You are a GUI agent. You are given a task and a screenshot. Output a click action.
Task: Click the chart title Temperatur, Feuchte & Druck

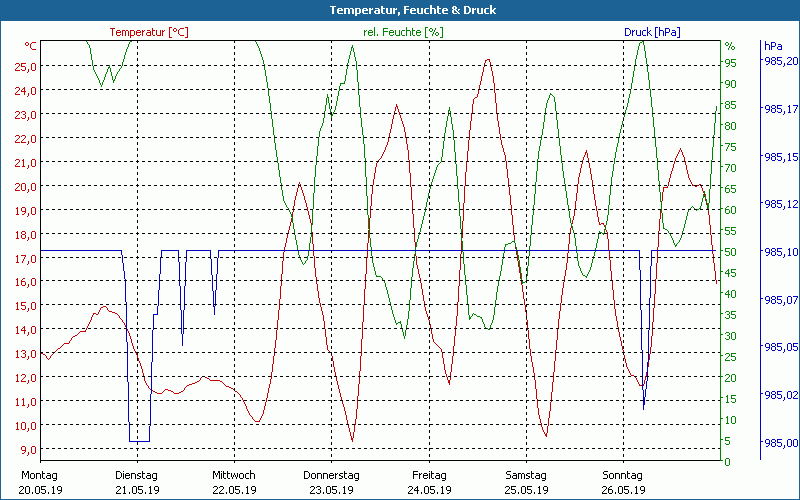(399, 10)
